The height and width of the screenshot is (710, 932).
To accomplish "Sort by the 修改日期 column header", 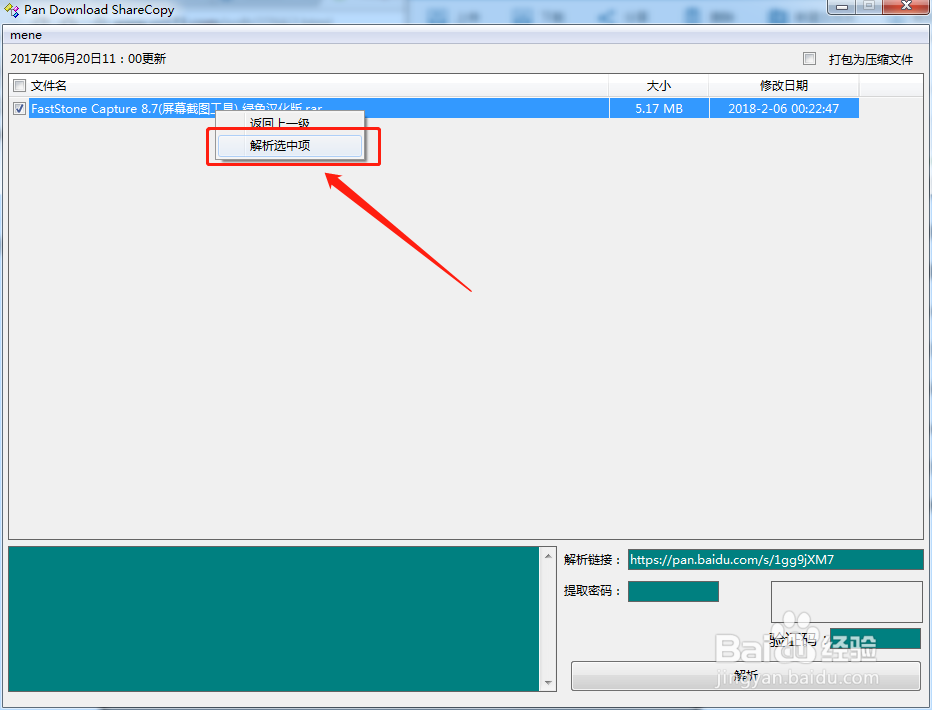I will coord(784,85).
